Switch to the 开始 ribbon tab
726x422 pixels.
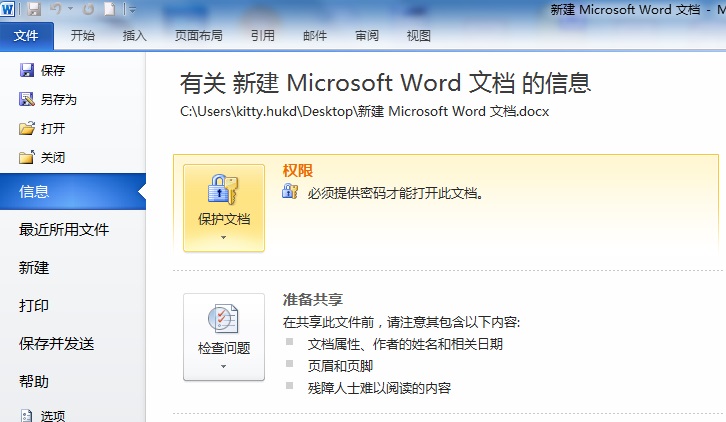point(83,36)
